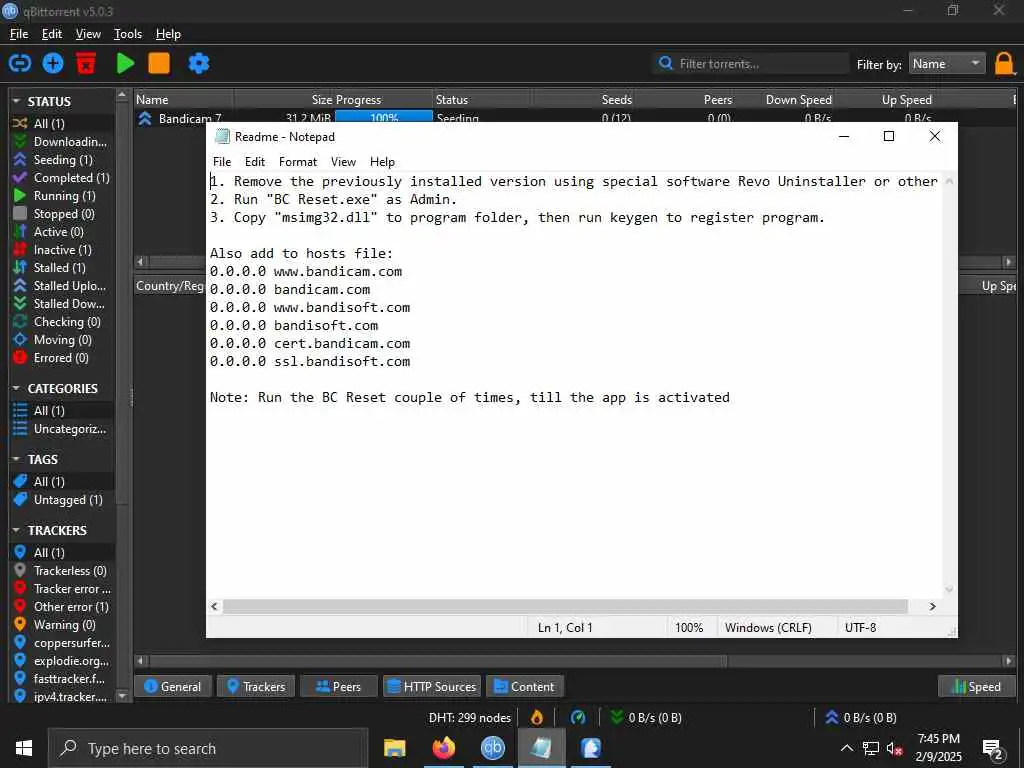Switch to the Peers tab
Screen dimensions: 1024x768
(x=338, y=686)
